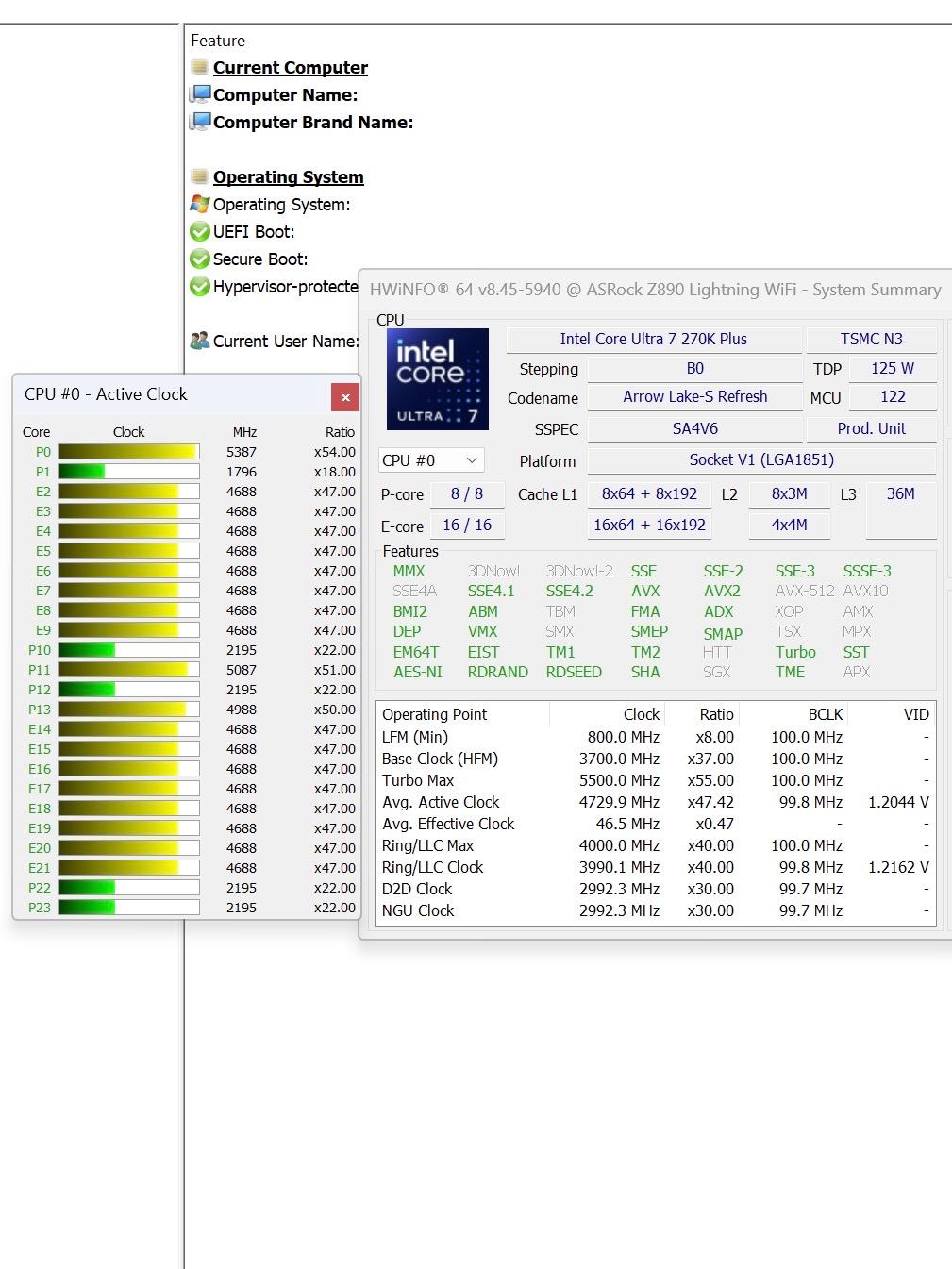Select the Current Computer heading
Viewport: 952px width, 1269px height.
click(x=291, y=67)
